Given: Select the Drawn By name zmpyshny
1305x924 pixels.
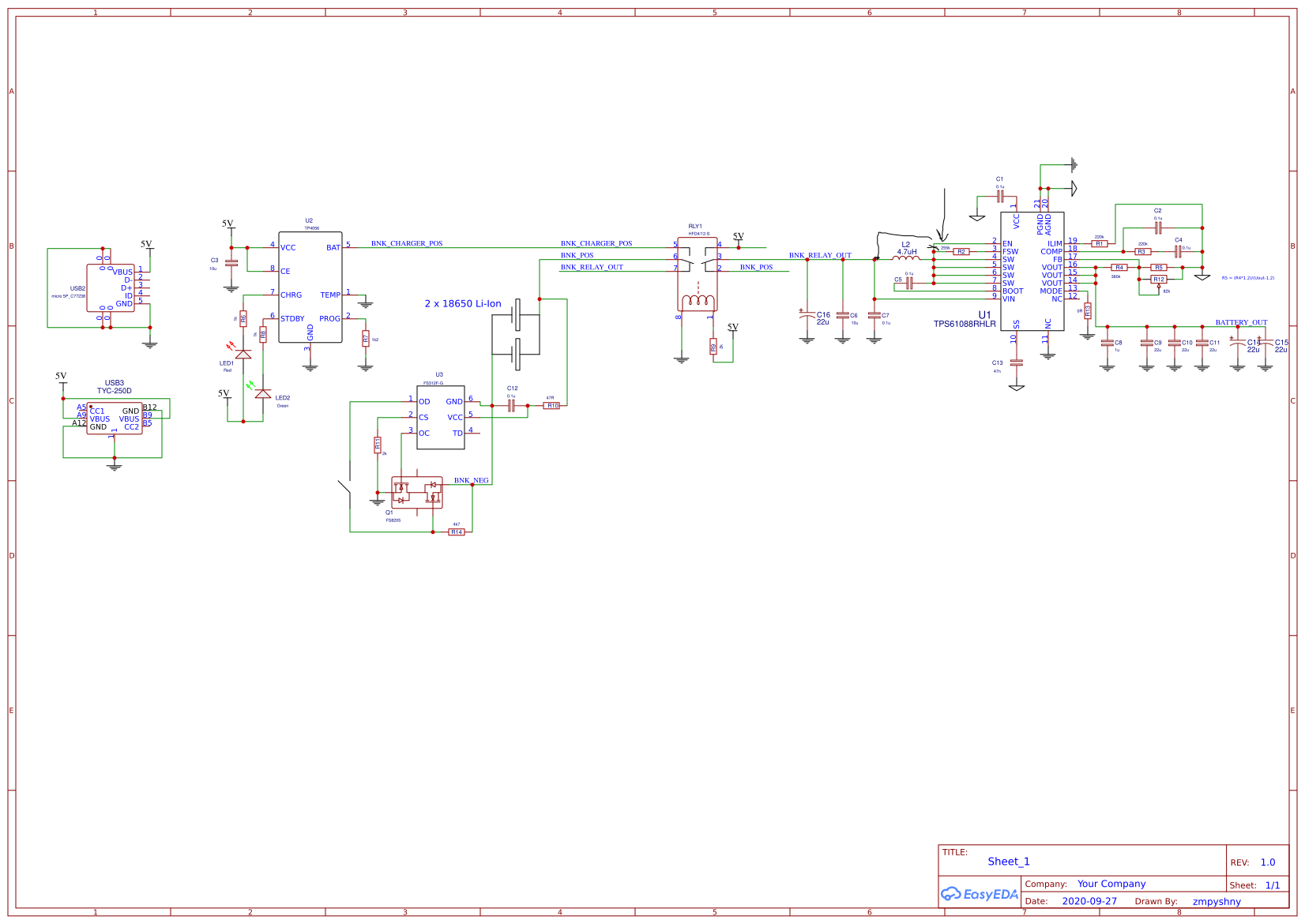Looking at the screenshot, I should 1216,901.
